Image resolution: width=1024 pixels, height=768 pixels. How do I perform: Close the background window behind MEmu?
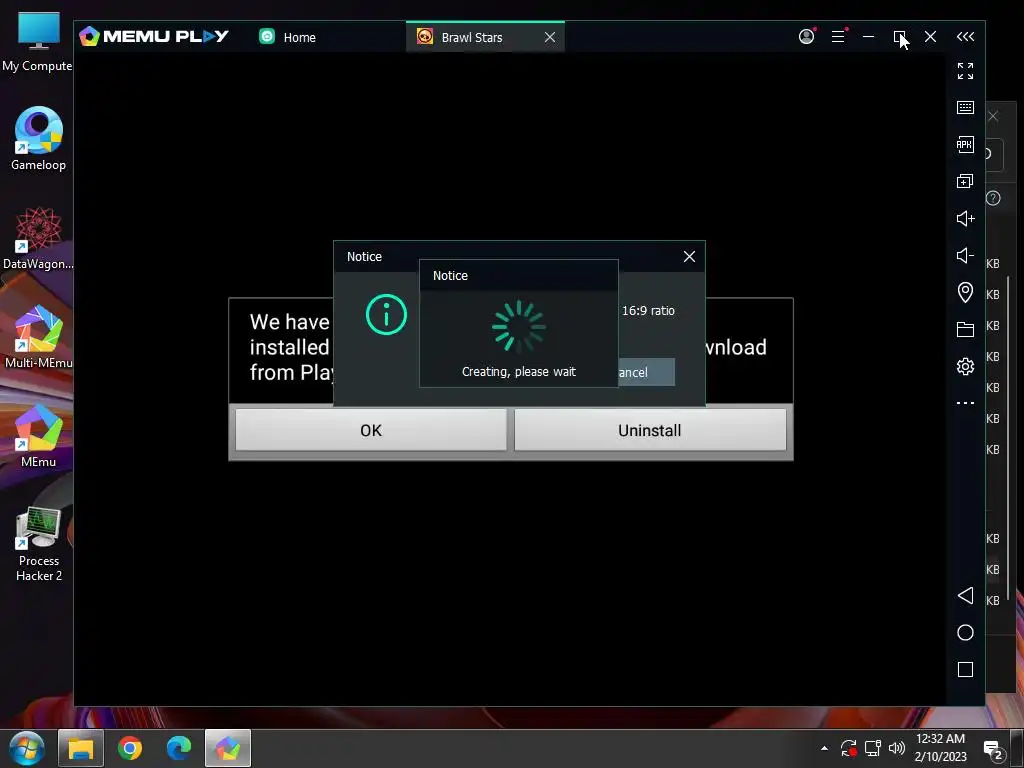[x=993, y=116]
